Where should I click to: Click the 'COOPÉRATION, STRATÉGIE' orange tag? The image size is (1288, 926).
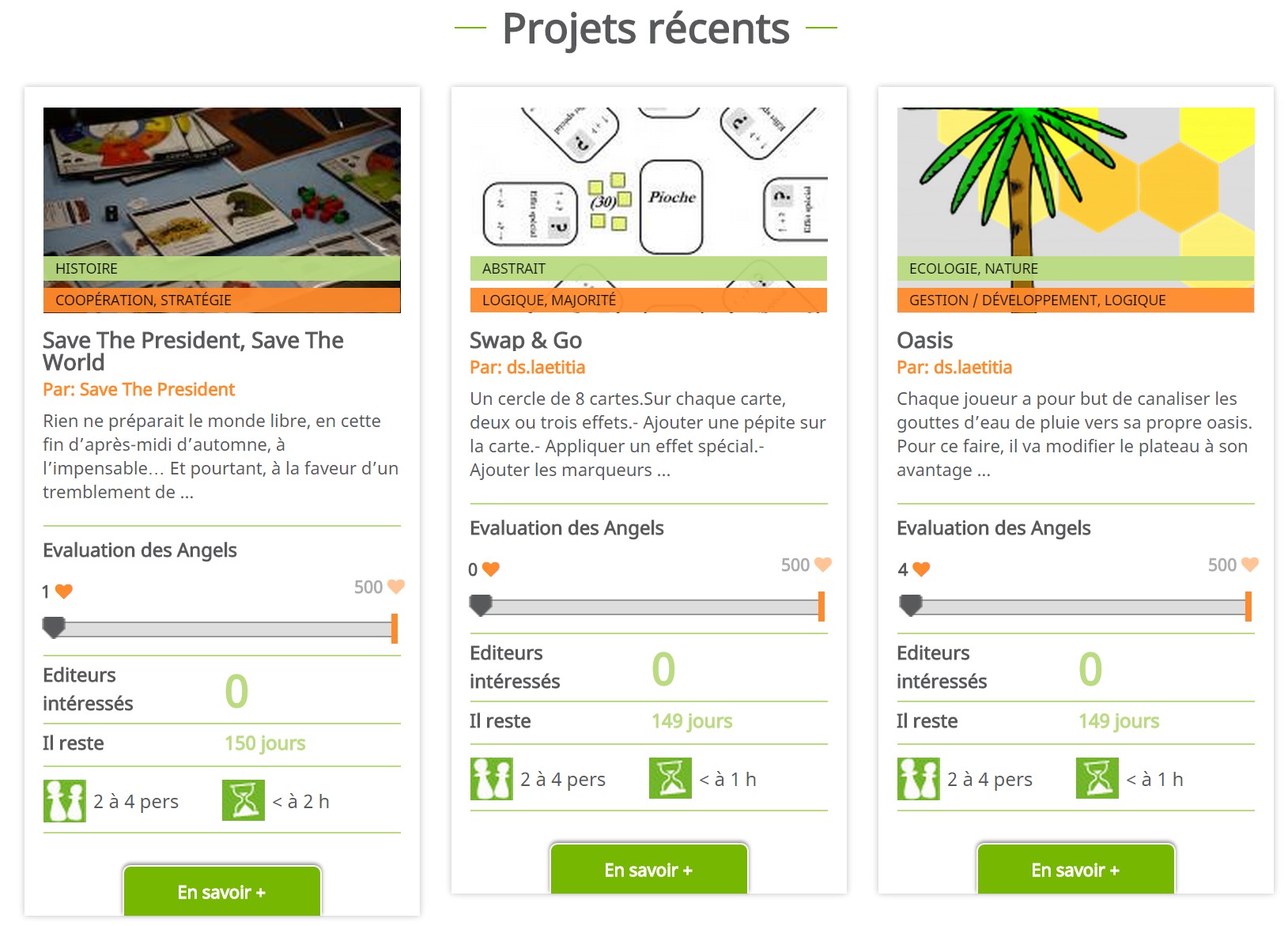pos(143,300)
